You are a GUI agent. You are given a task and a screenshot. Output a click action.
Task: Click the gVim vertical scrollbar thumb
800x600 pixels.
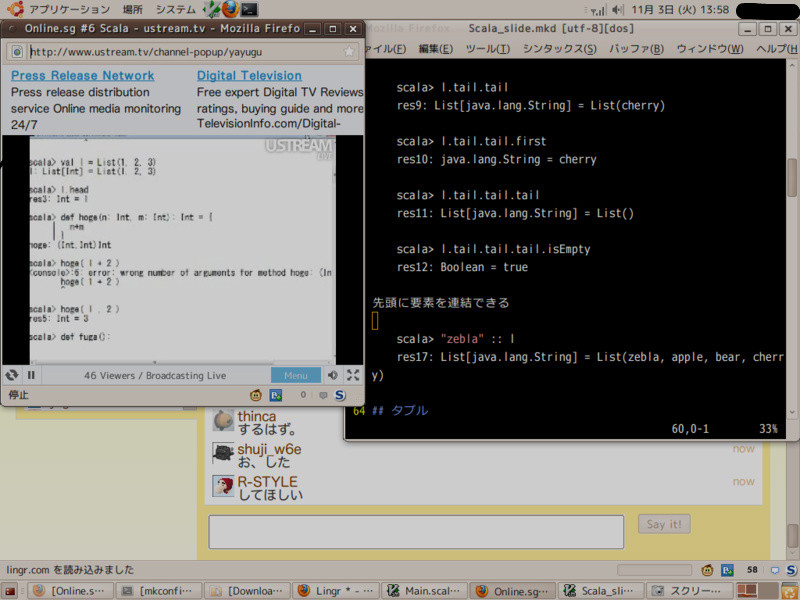792,178
